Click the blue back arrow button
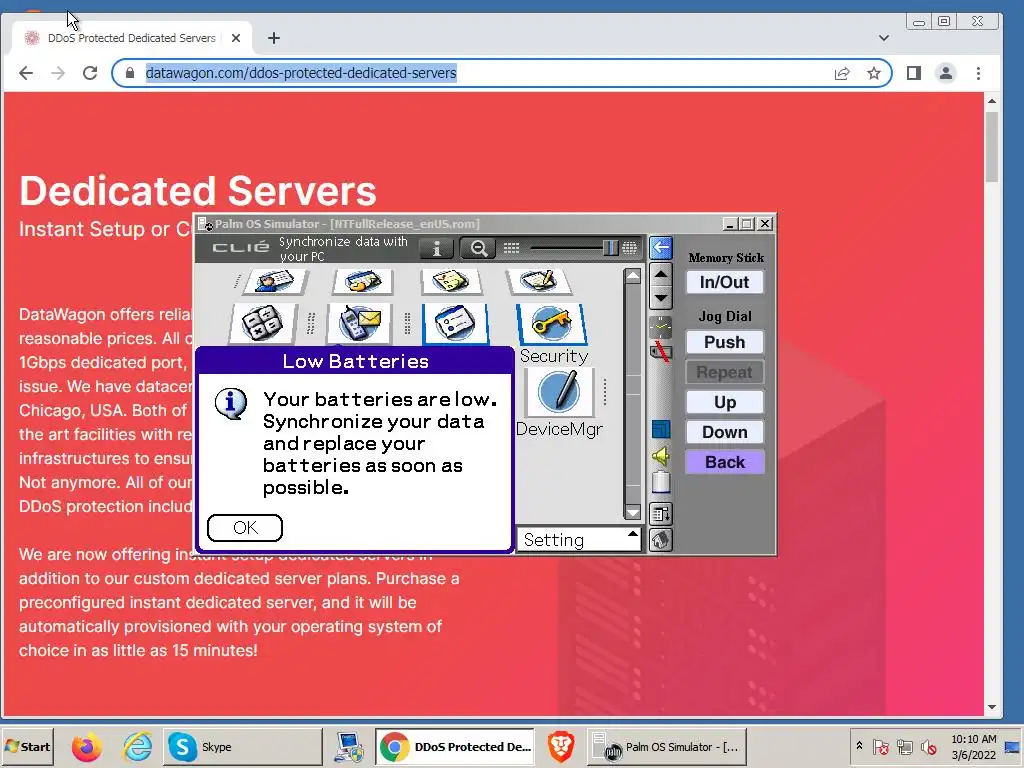 point(661,248)
